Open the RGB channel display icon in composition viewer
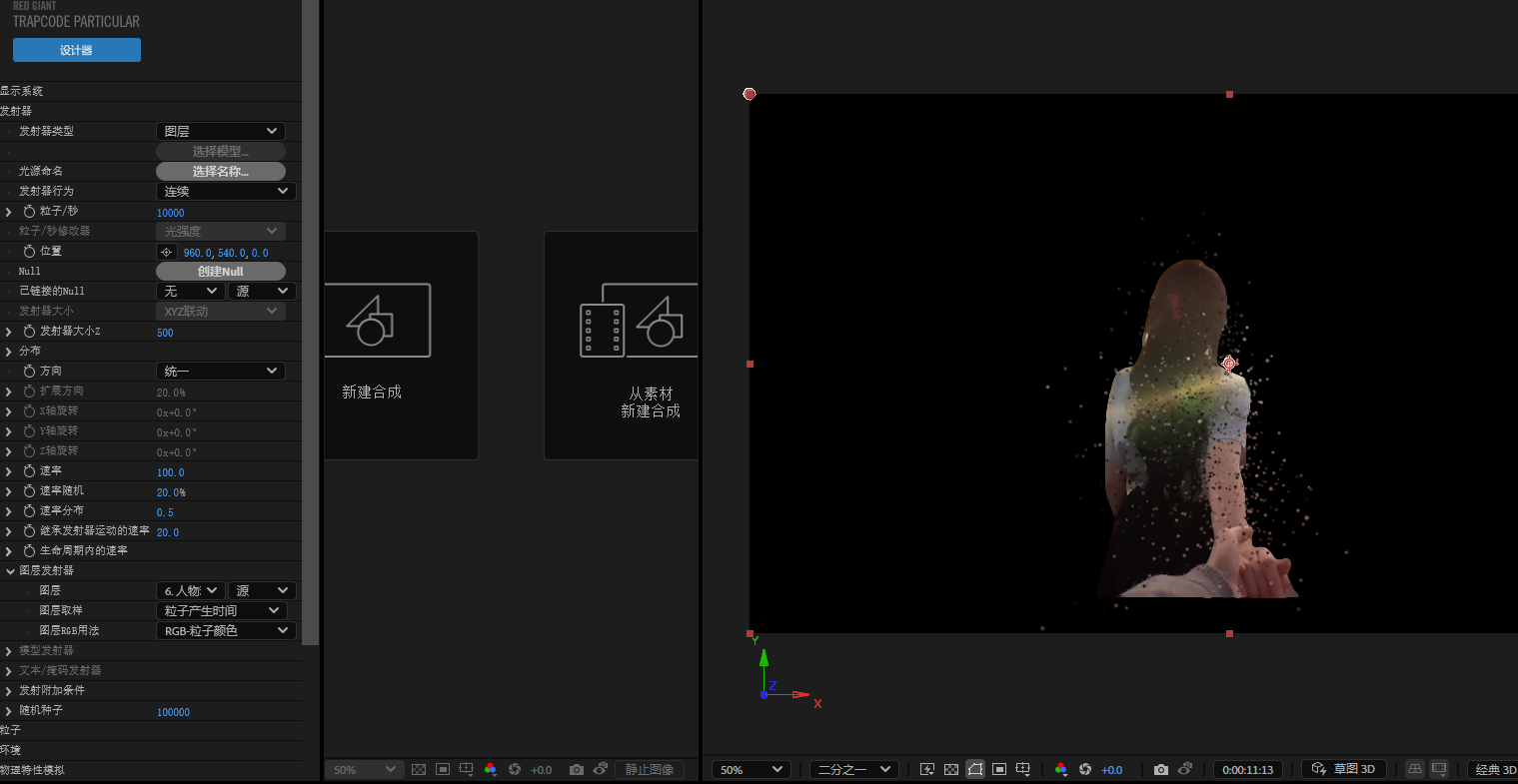Viewport: 1518px width, 784px height. coord(1060,769)
